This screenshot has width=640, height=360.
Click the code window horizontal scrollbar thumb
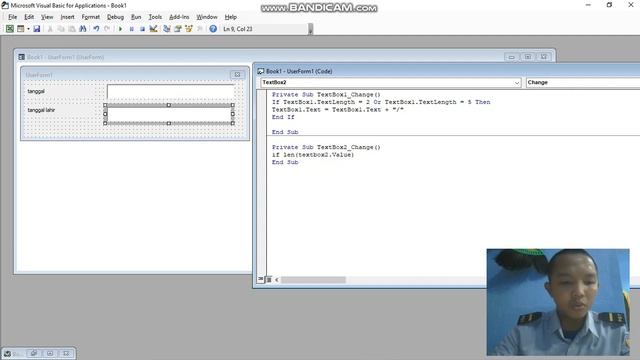(x=313, y=280)
